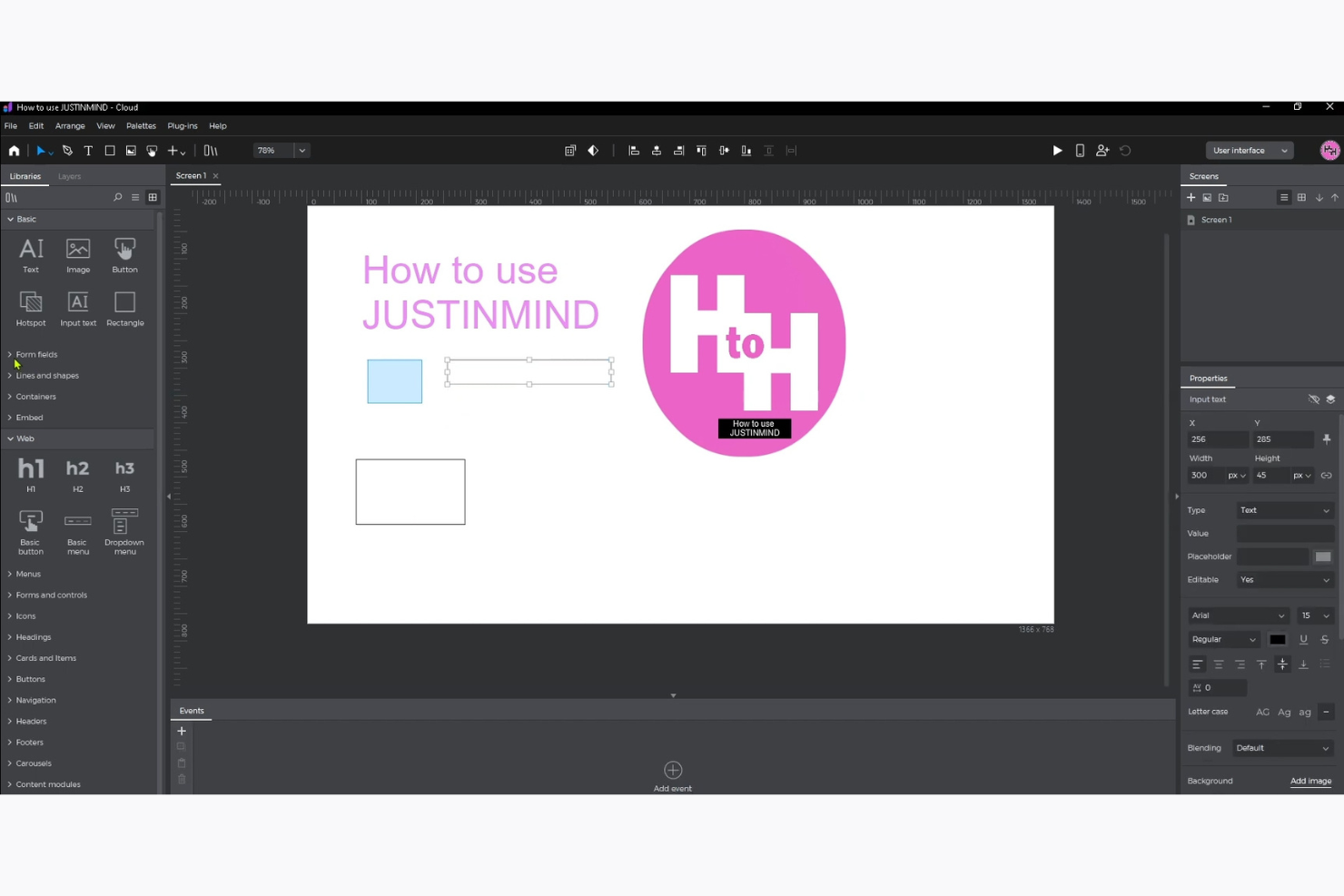Expand the Lines and shapes section
The height and width of the screenshot is (896, 1344).
pos(44,376)
